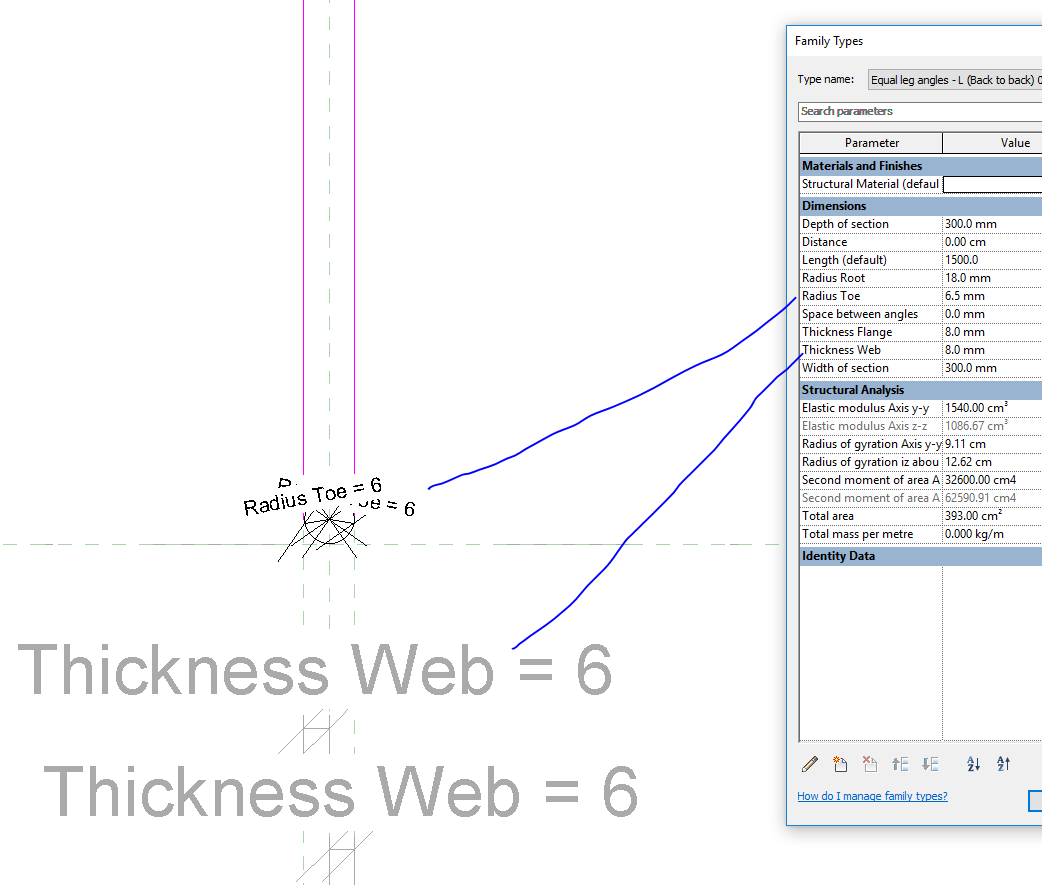Click the Value column header
Screen dimensions: 1042x885
[992, 143]
